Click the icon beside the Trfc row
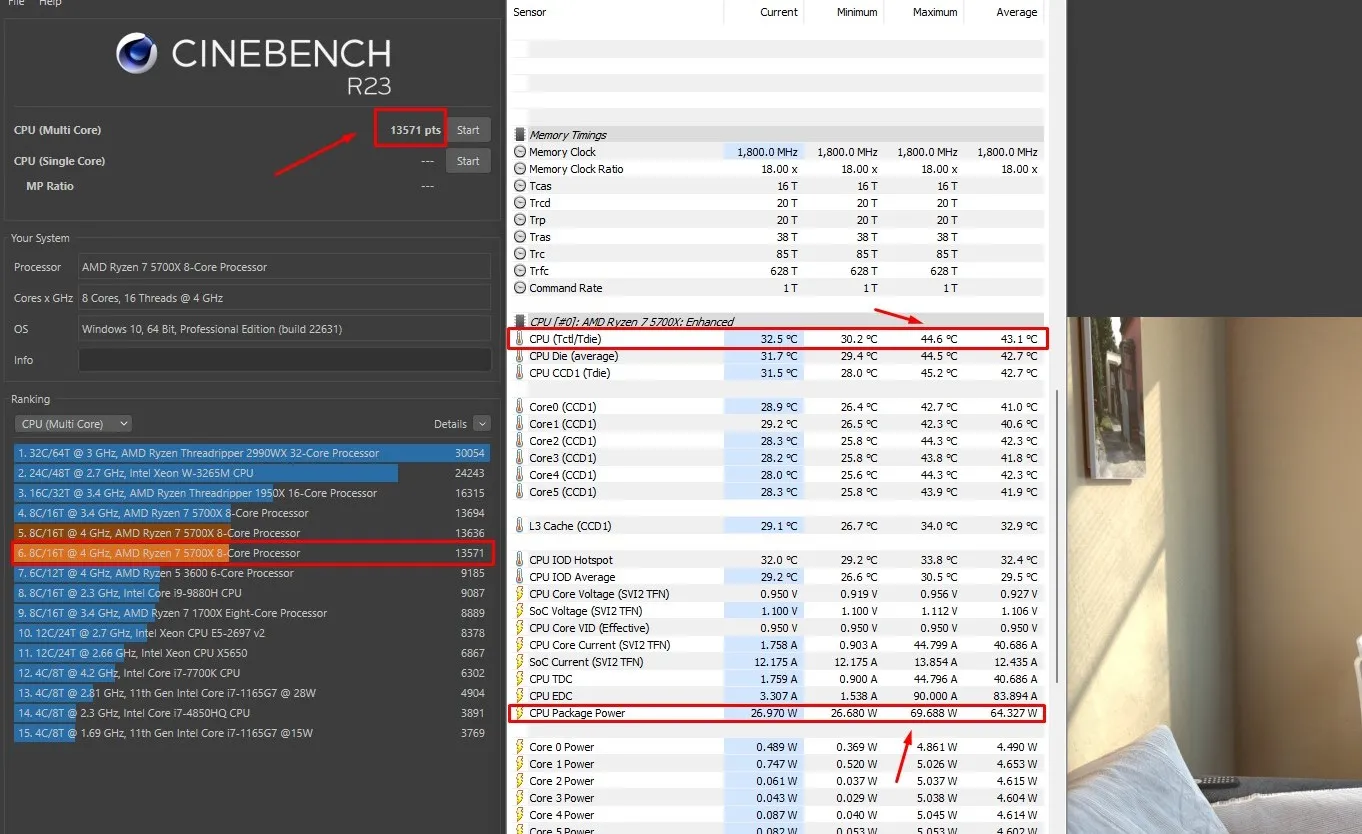 tap(519, 271)
